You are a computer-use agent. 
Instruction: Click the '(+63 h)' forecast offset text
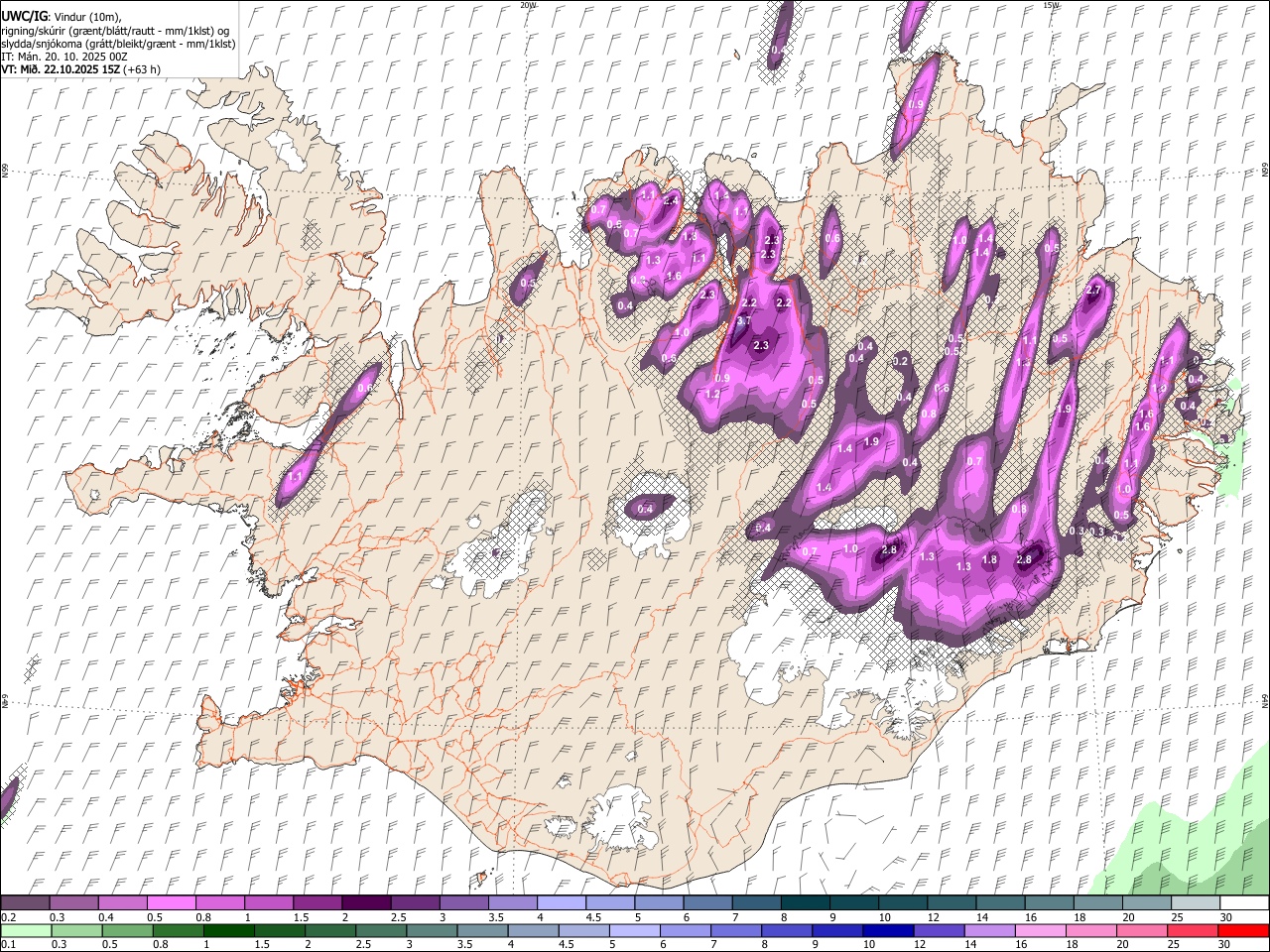(142, 69)
